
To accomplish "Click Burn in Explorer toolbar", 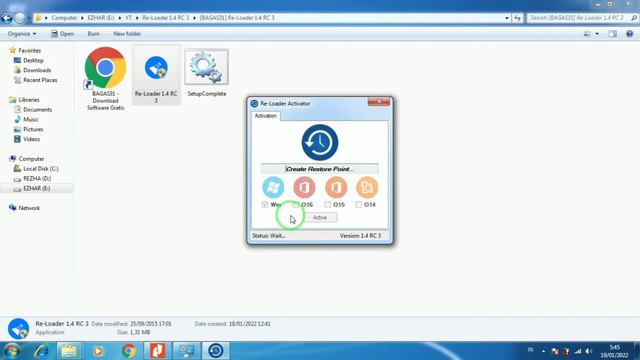I will pyautogui.click(x=93, y=34).
